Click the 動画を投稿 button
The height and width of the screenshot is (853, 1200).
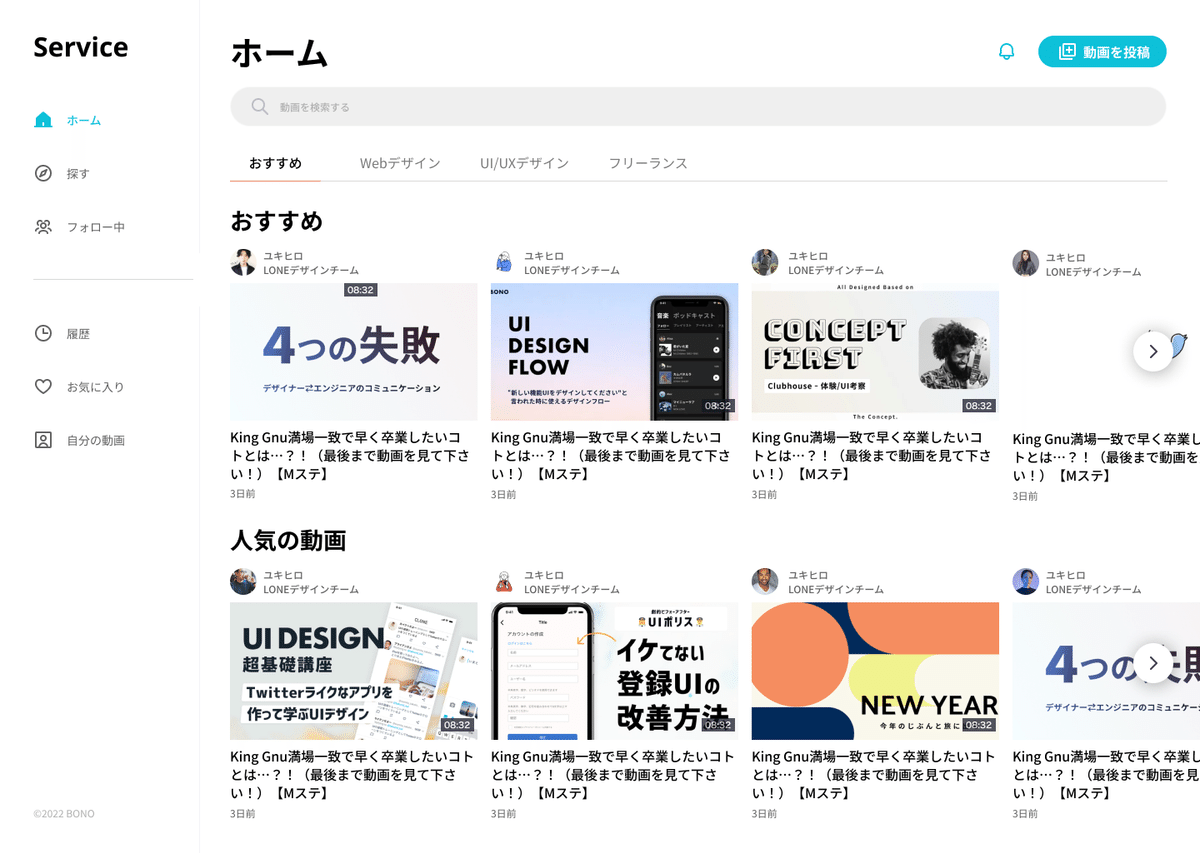point(1102,52)
